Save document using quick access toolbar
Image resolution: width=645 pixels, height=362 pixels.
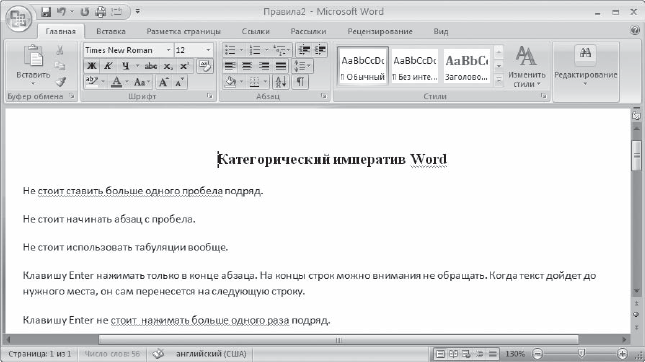[x=46, y=12]
